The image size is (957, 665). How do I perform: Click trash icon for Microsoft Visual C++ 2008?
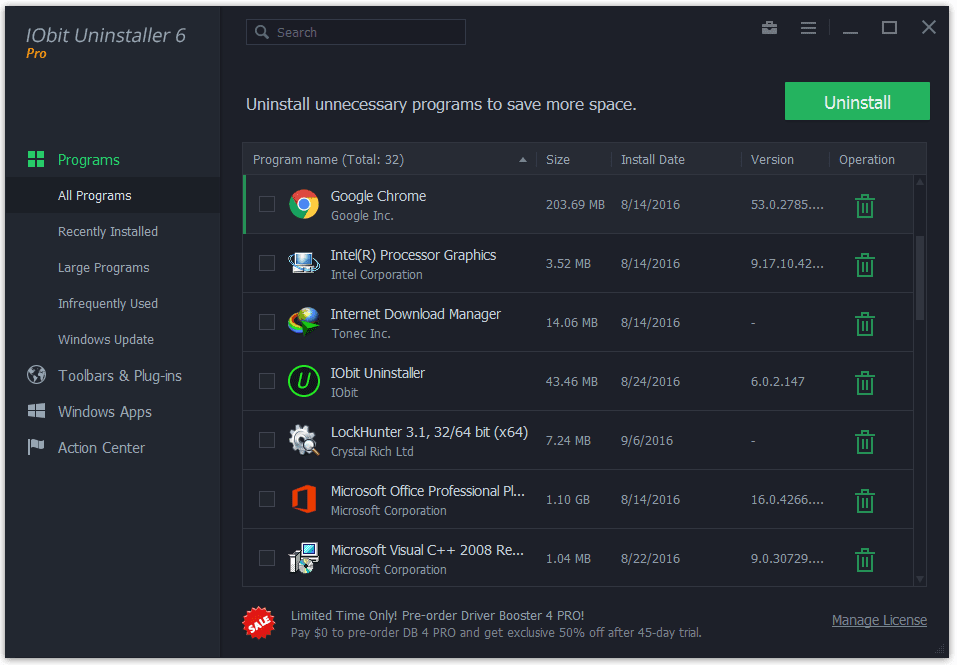[864, 559]
